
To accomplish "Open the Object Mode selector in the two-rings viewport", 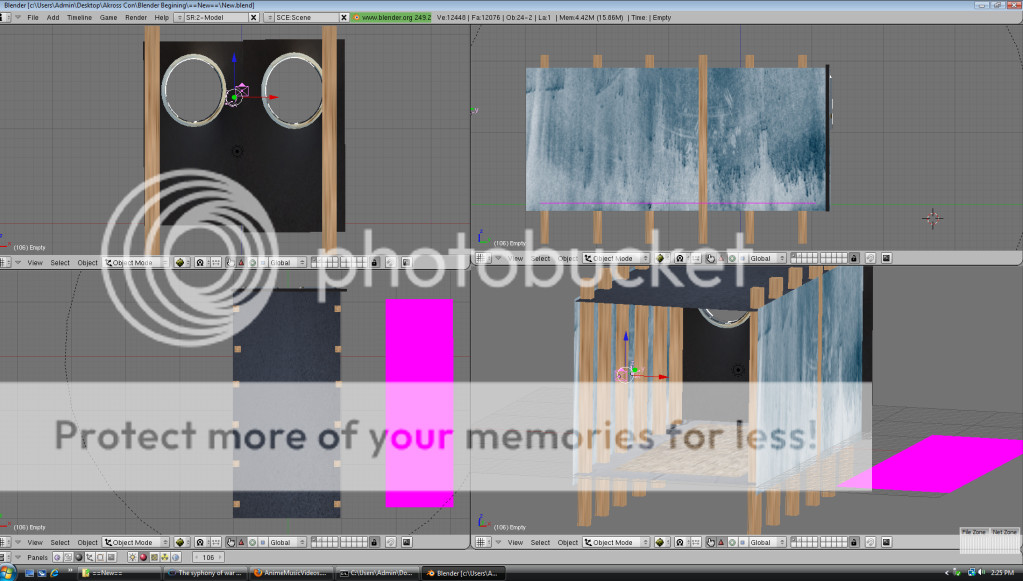I will pyautogui.click(x=135, y=262).
